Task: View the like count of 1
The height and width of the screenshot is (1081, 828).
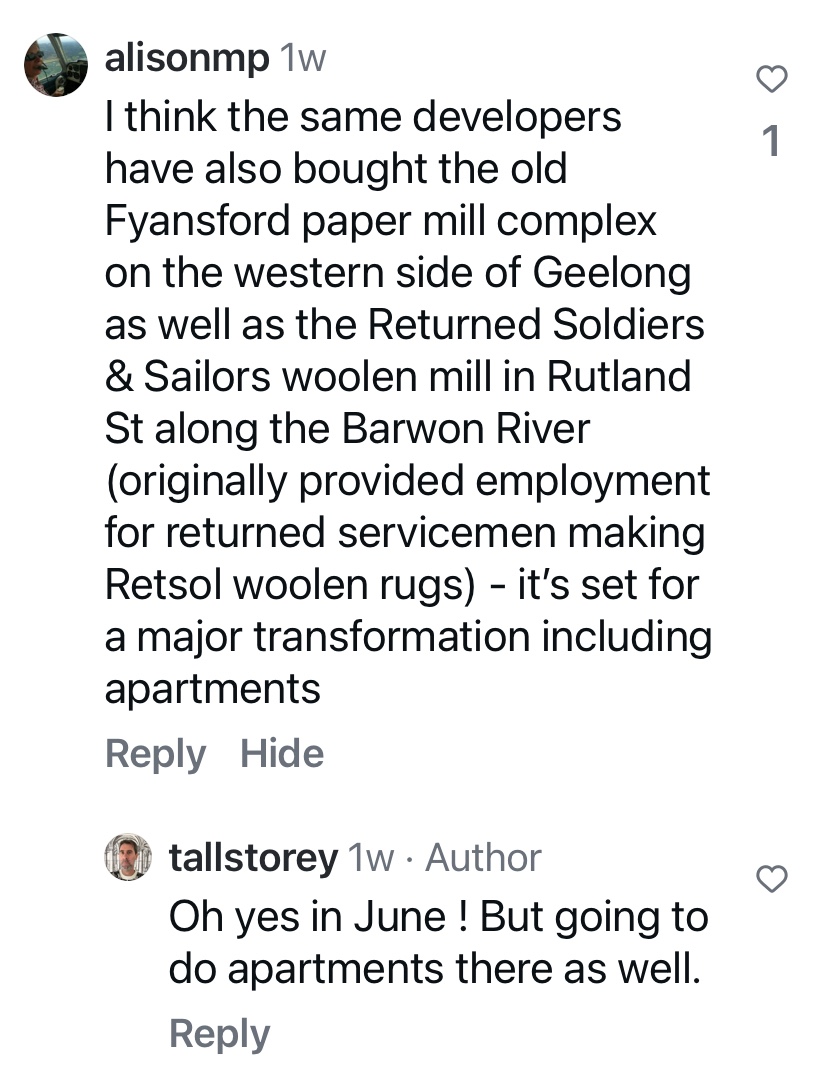Action: coord(770,143)
